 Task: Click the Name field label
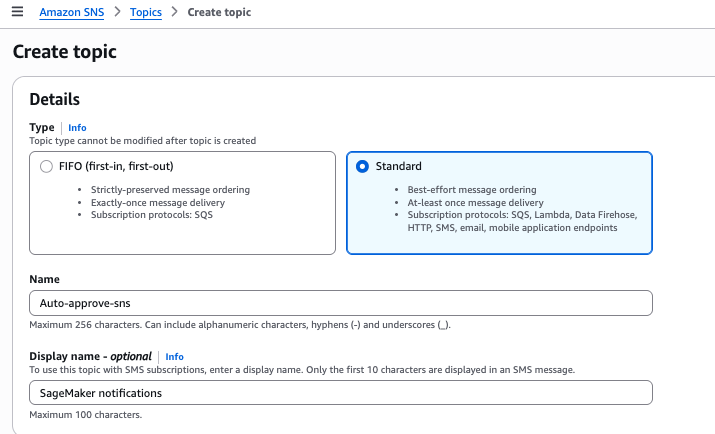45,279
